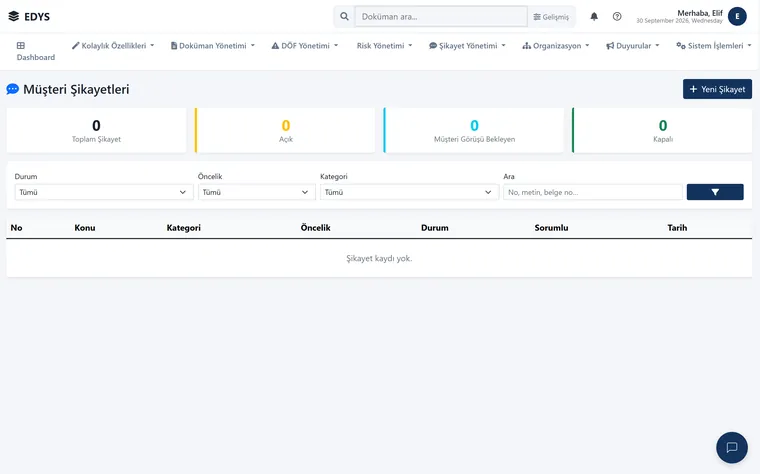Open the help question mark icon
Viewport: 760px width, 474px height.
tap(617, 16)
